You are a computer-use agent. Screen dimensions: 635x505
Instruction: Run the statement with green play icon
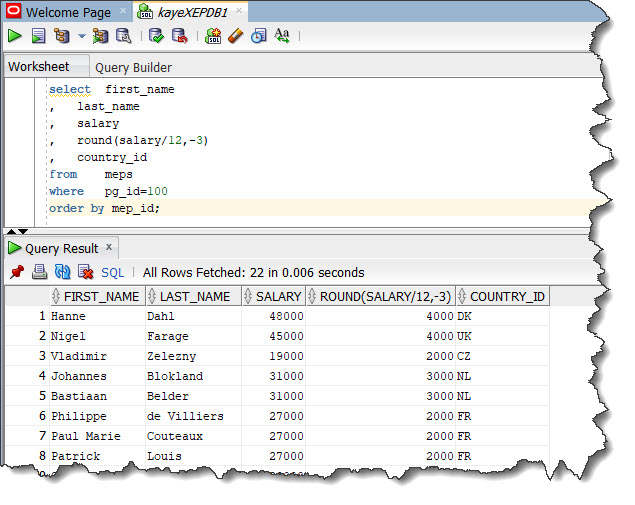(x=15, y=36)
